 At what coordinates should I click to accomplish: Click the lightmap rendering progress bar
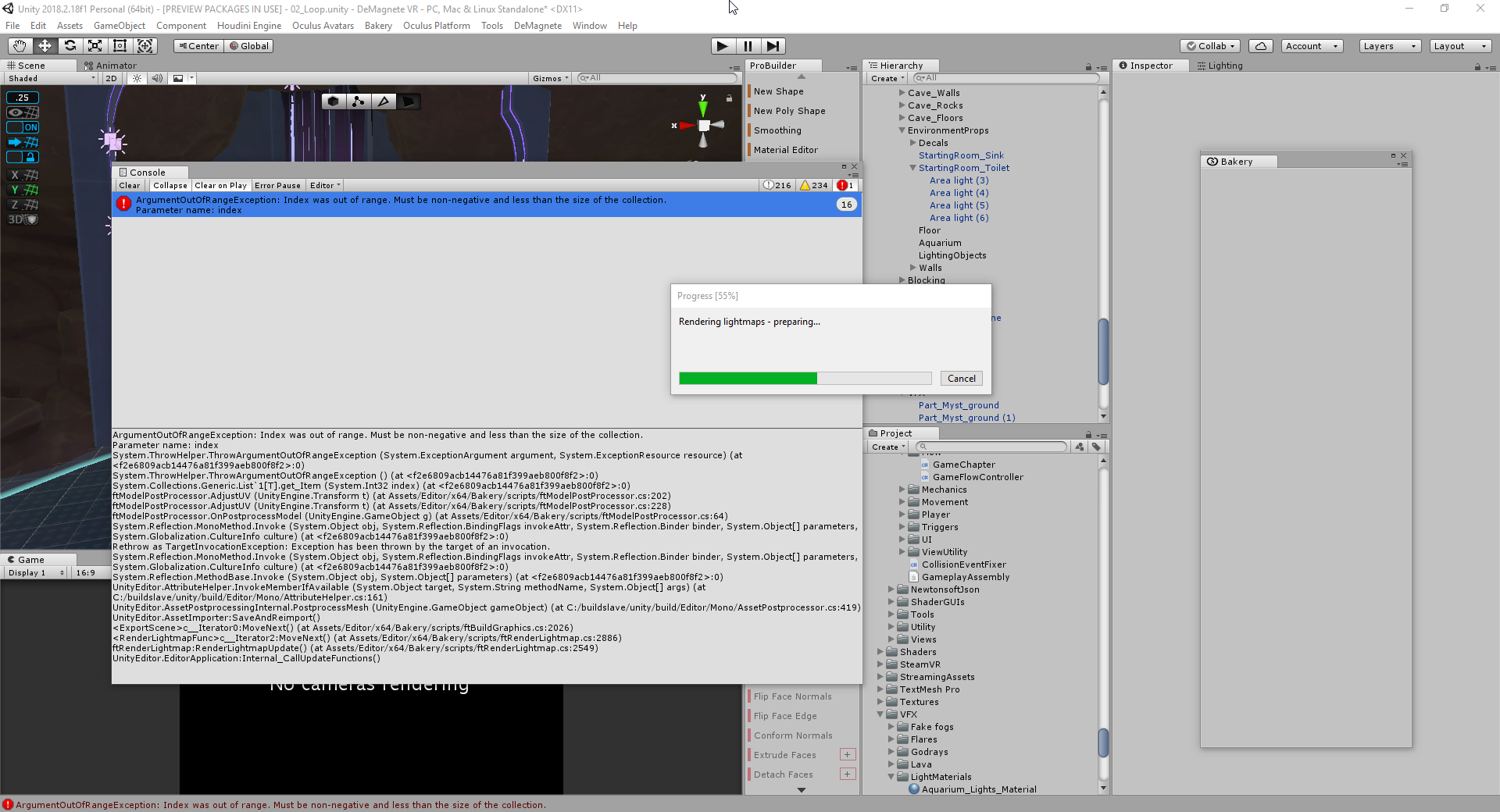805,378
